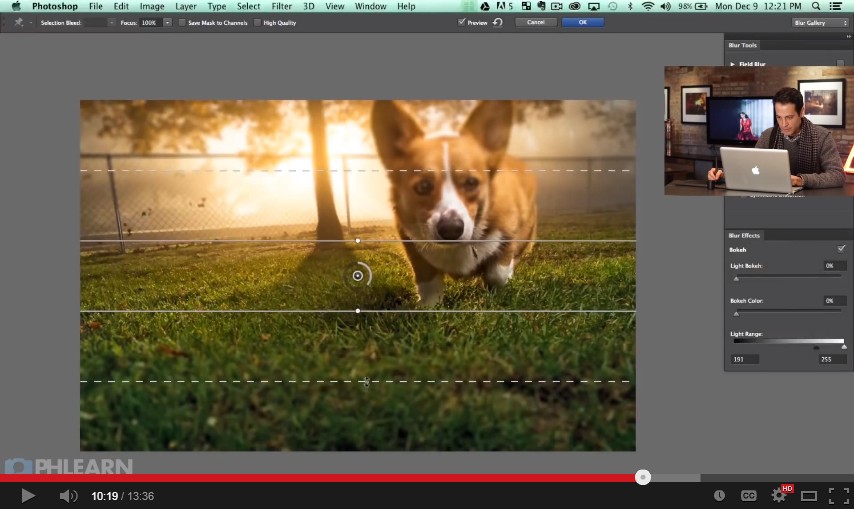Open Spotlight search
The height and width of the screenshot is (509, 854).
click(816, 6)
